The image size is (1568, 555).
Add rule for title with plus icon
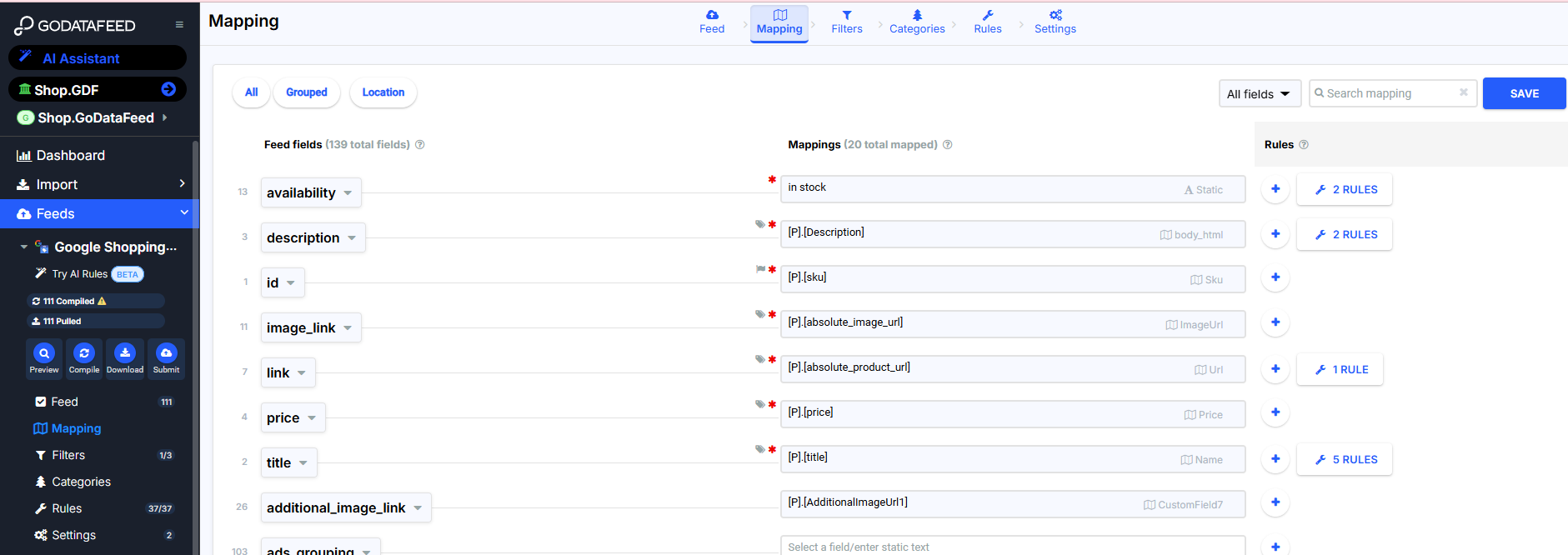pyautogui.click(x=1275, y=459)
